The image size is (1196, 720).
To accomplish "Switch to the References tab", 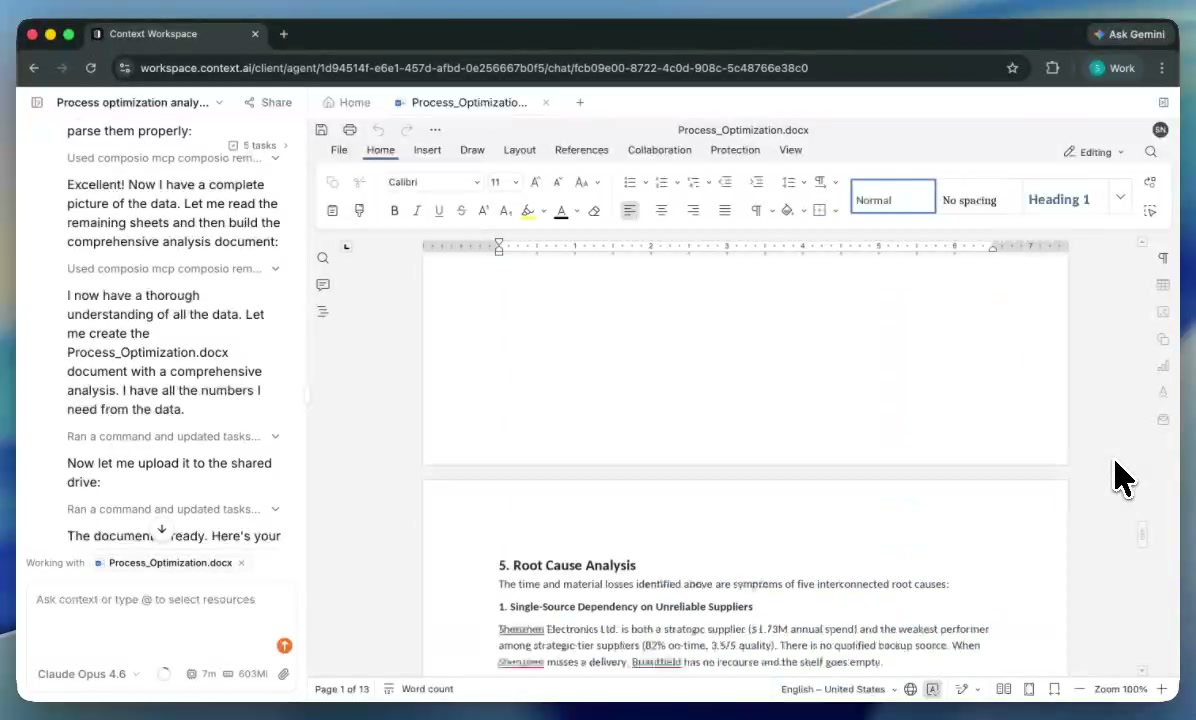I will tap(581, 150).
